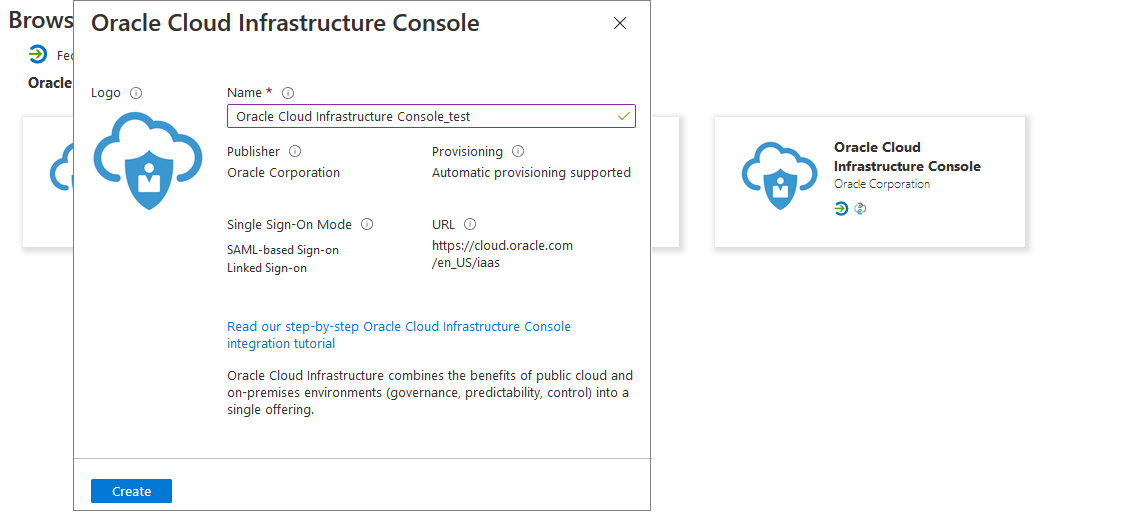The height and width of the screenshot is (512, 1123).
Task: Click the Provisioning info icon
Action: point(519,152)
